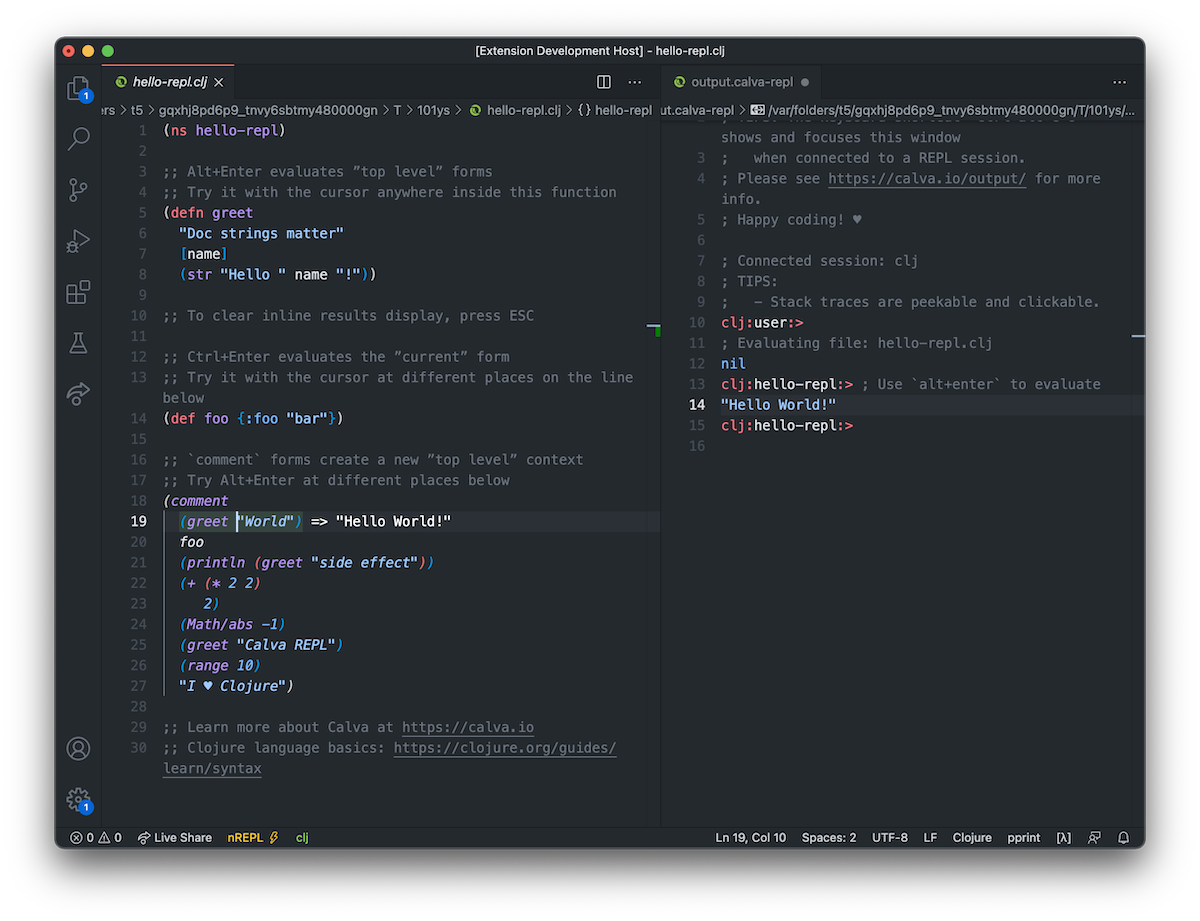Toggle the Calva lambda status bar item
The image size is (1200, 921).
(1063, 837)
